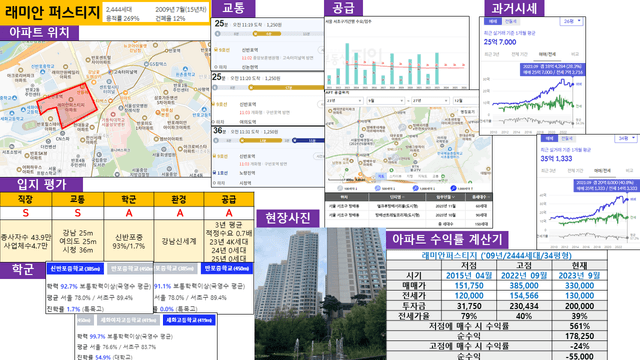Screen dimensions: 640x360
Task: Switch to 최근 3년 tab in 26평 chart
Action: point(491,54)
